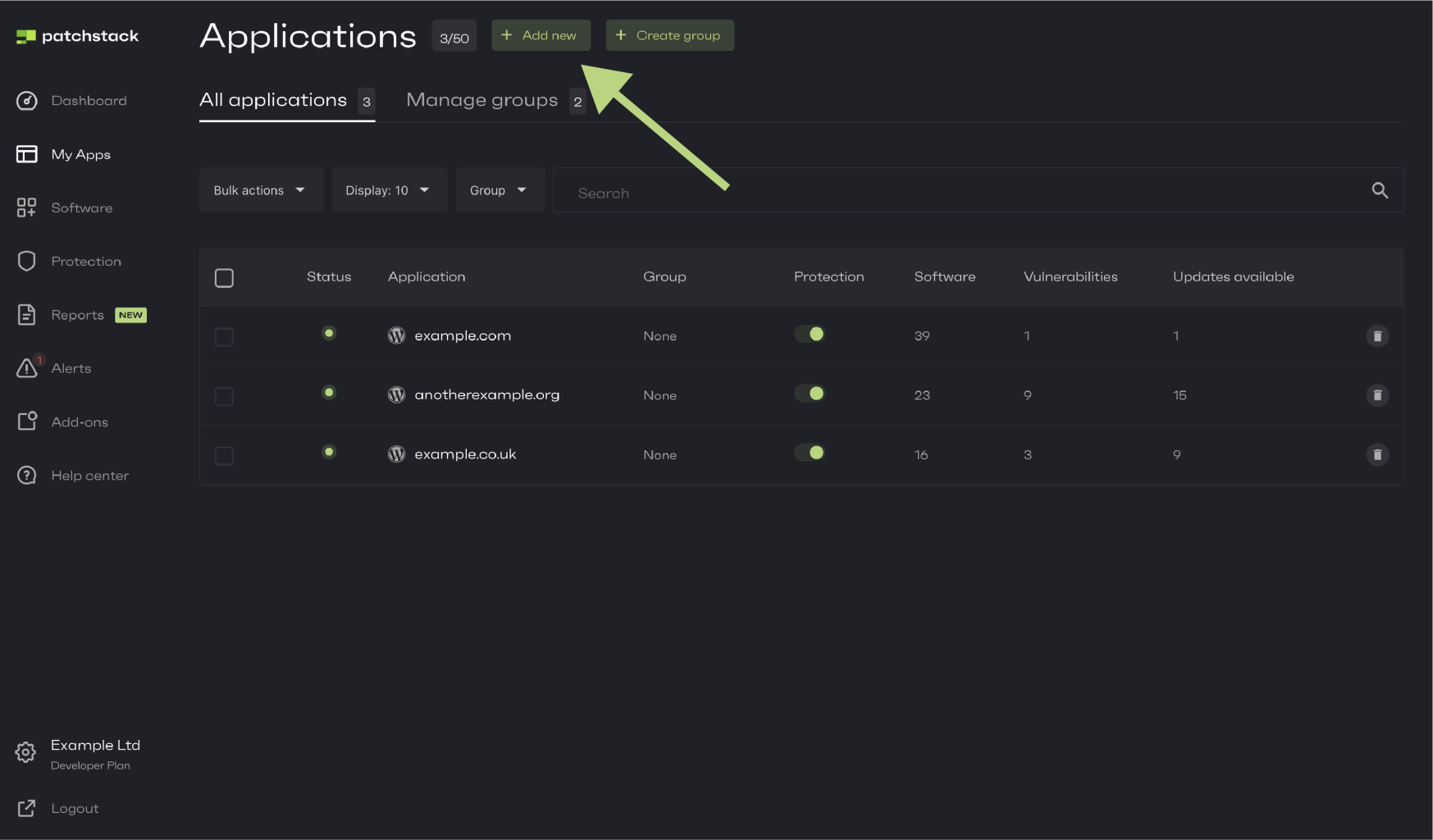Viewport: 1433px width, 840px height.
Task: Open settings gear for Example Ltd
Action: pyautogui.click(x=25, y=752)
